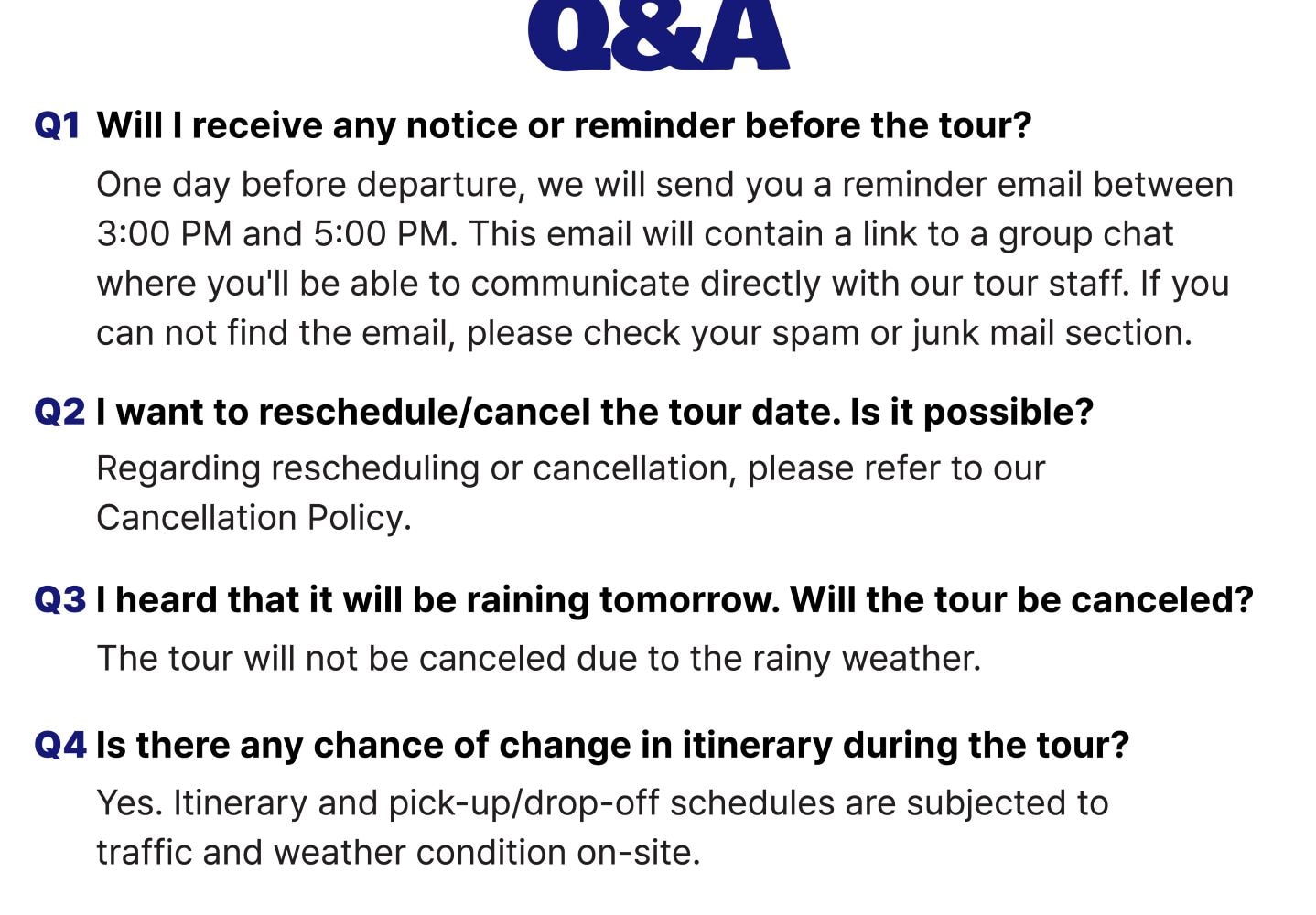Click 'communicate directly with our tour staff' line
Image resolution: width=1316 pixels, height=915 pixels.
(663, 285)
